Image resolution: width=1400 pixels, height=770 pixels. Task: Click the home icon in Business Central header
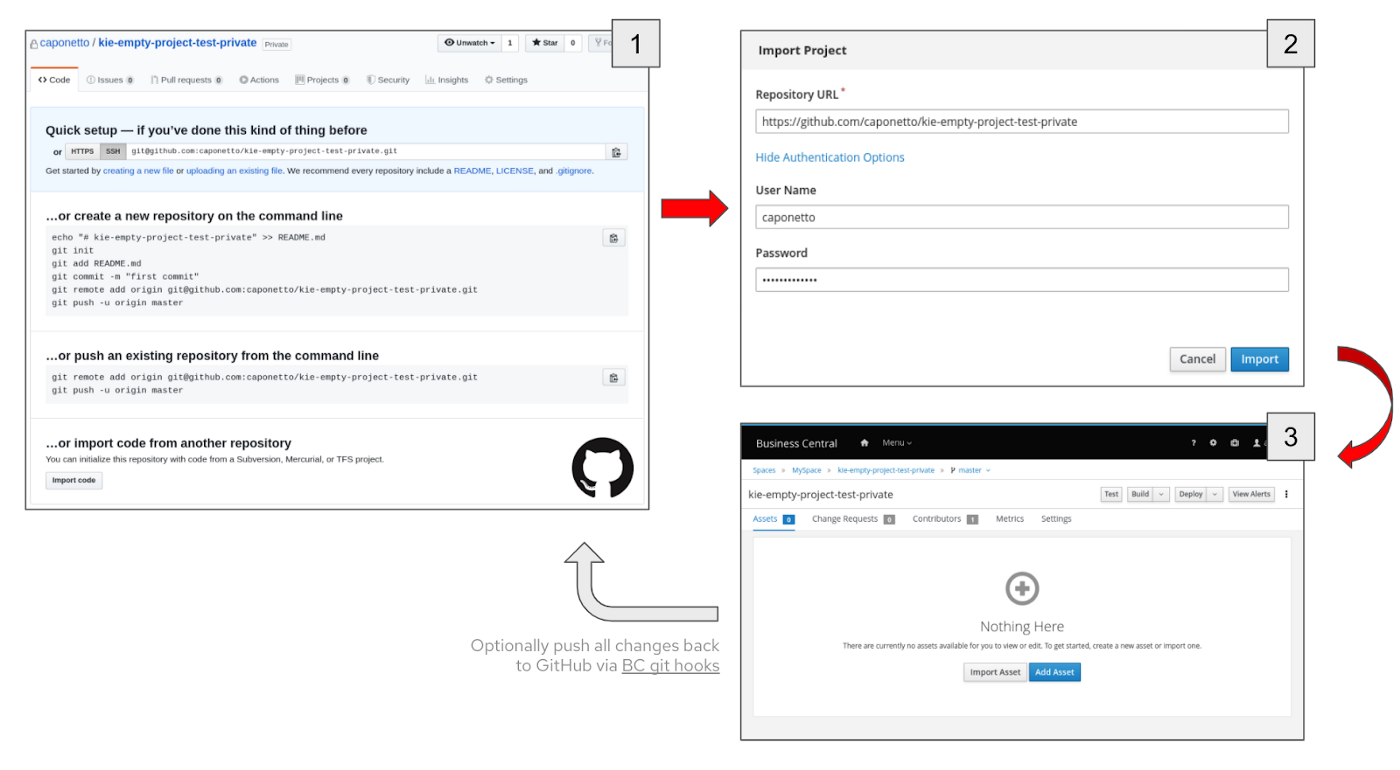point(864,442)
